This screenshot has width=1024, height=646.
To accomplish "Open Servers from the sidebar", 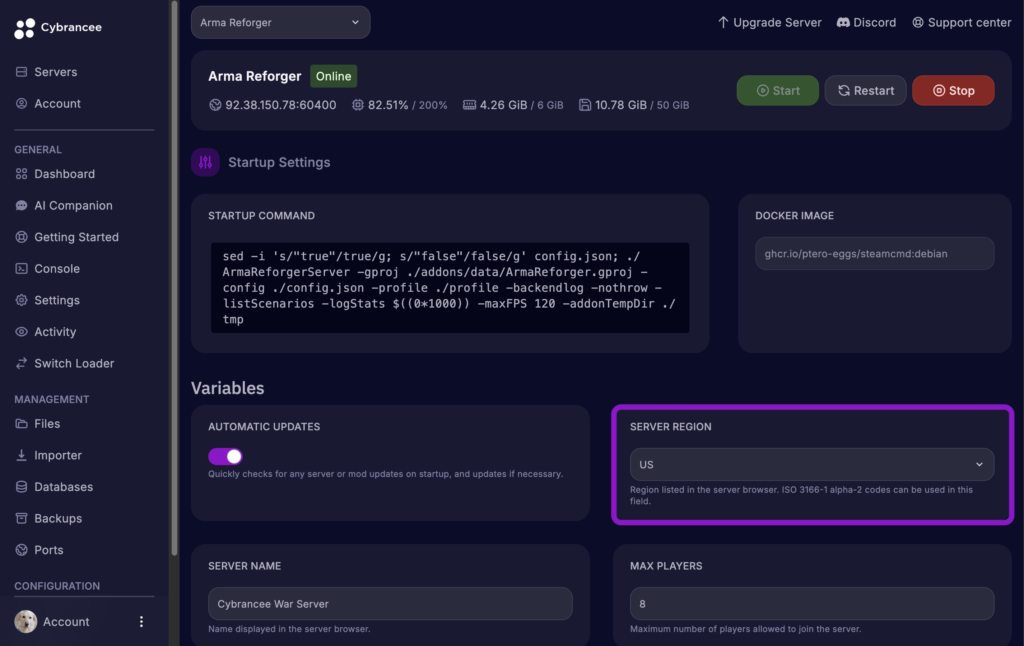I will [x=56, y=72].
